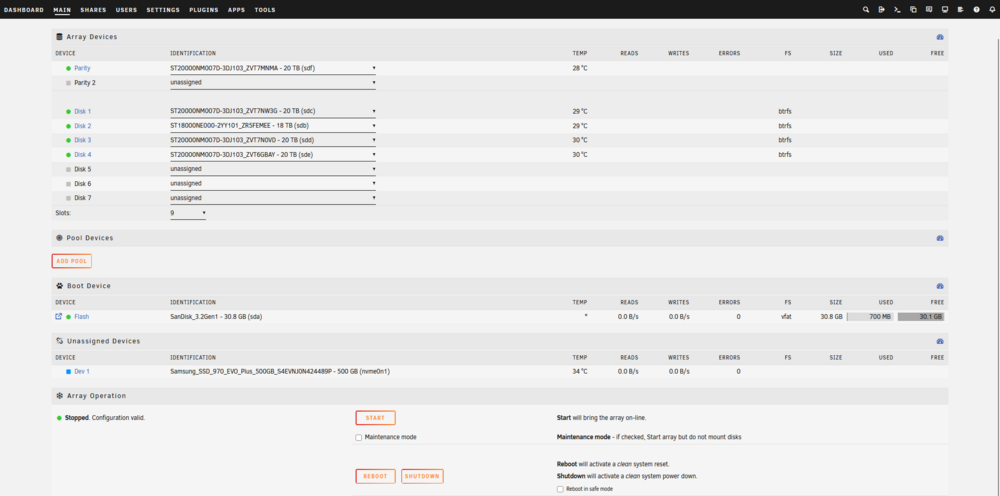Open the Slots count dropdown
The image size is (1000, 496).
(188, 213)
